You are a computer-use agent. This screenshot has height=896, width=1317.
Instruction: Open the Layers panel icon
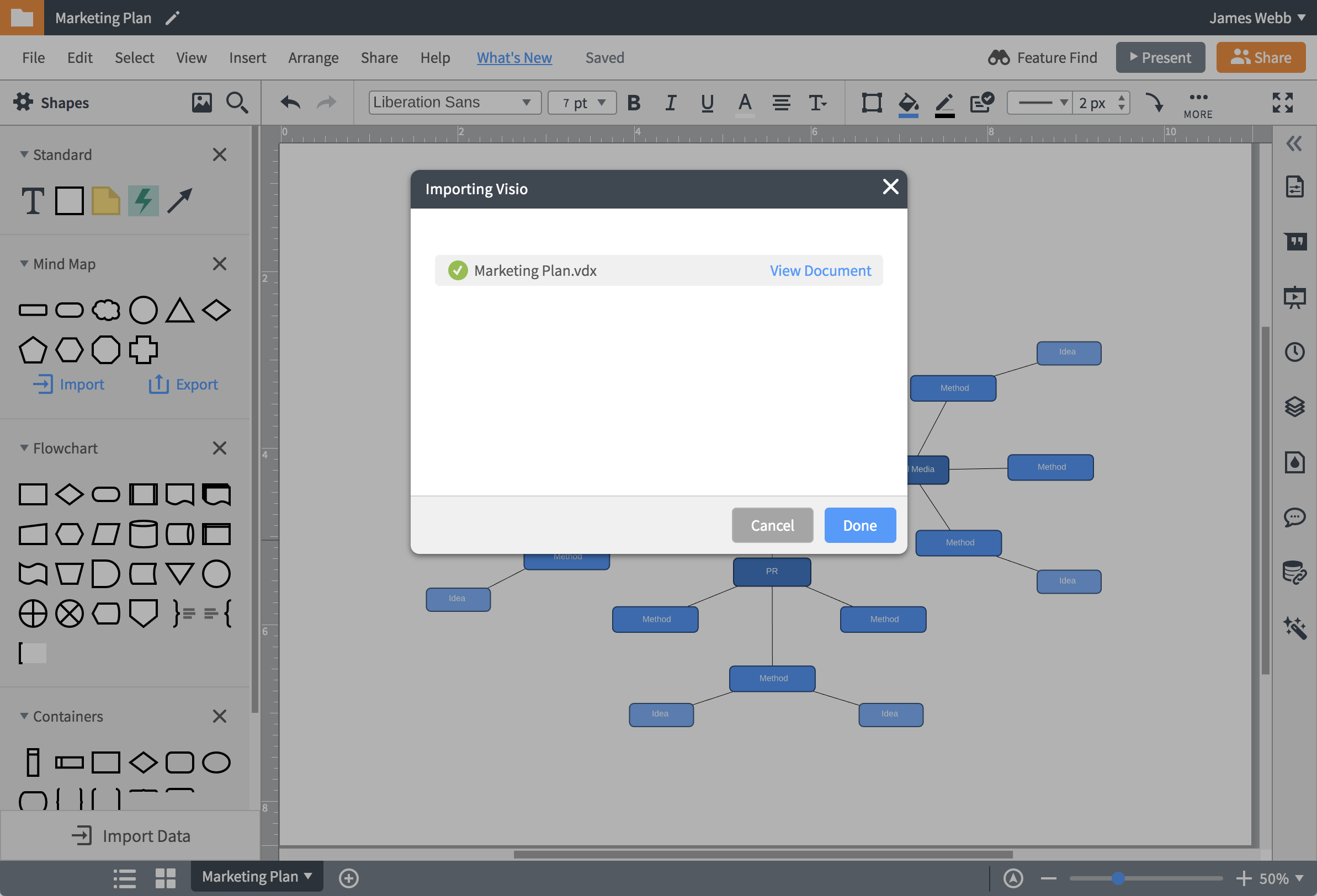[x=1294, y=407]
